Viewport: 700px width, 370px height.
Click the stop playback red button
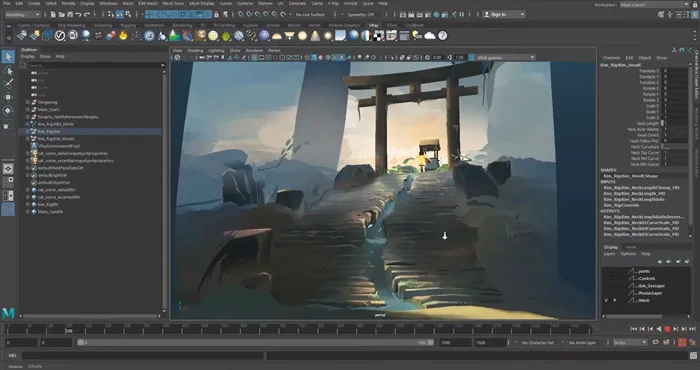(x=667, y=329)
